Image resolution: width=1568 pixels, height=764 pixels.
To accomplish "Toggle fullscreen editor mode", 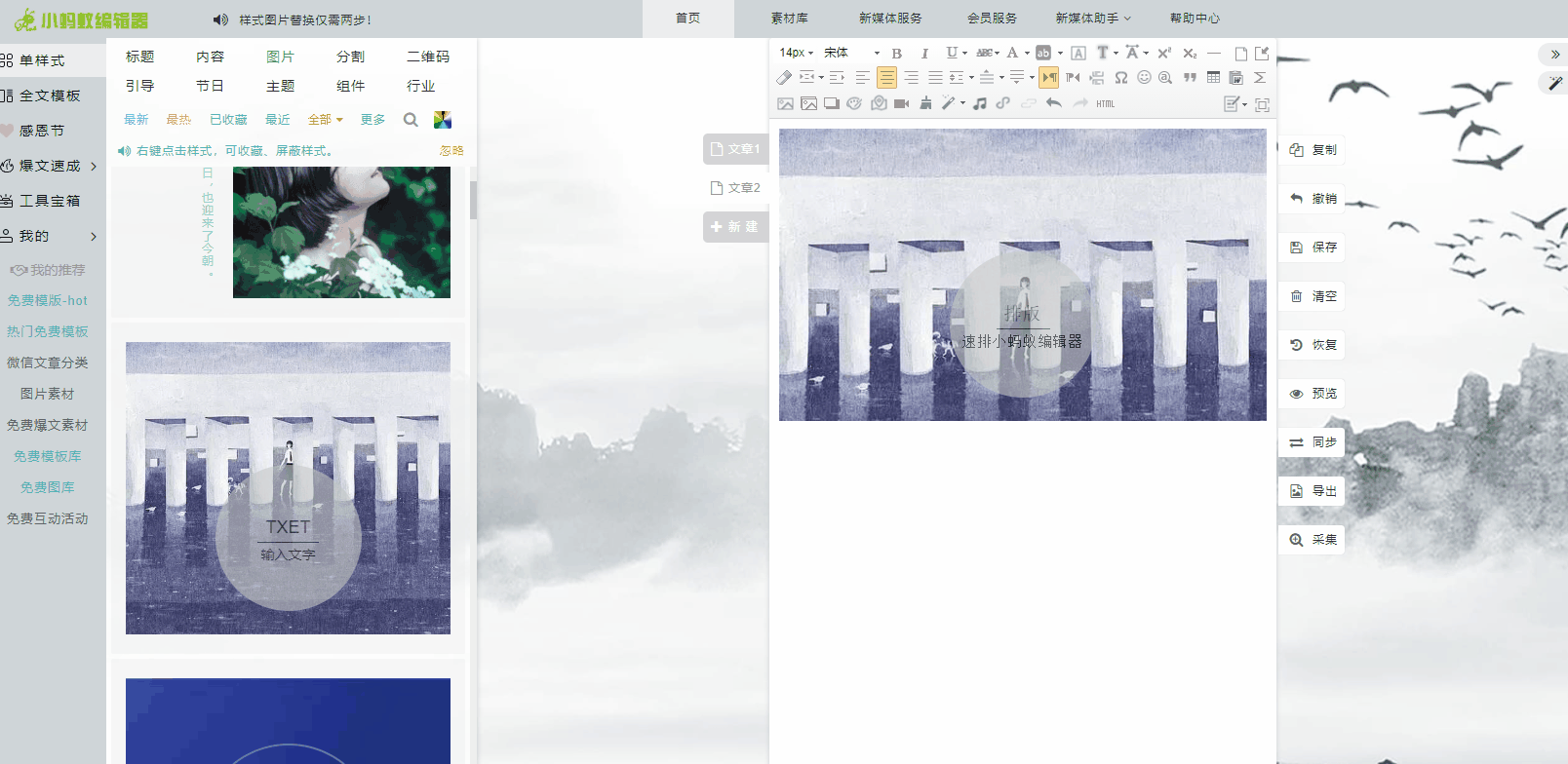I will (1262, 104).
